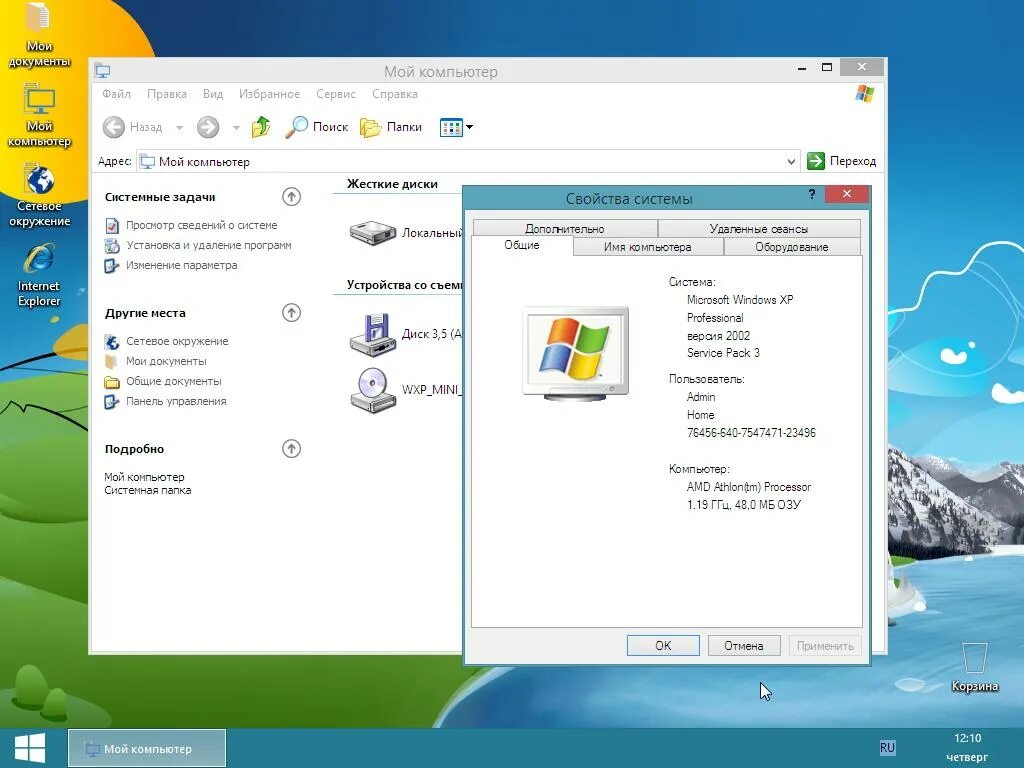Click Просмотр сведений о системе link
The image size is (1024, 768).
point(201,225)
